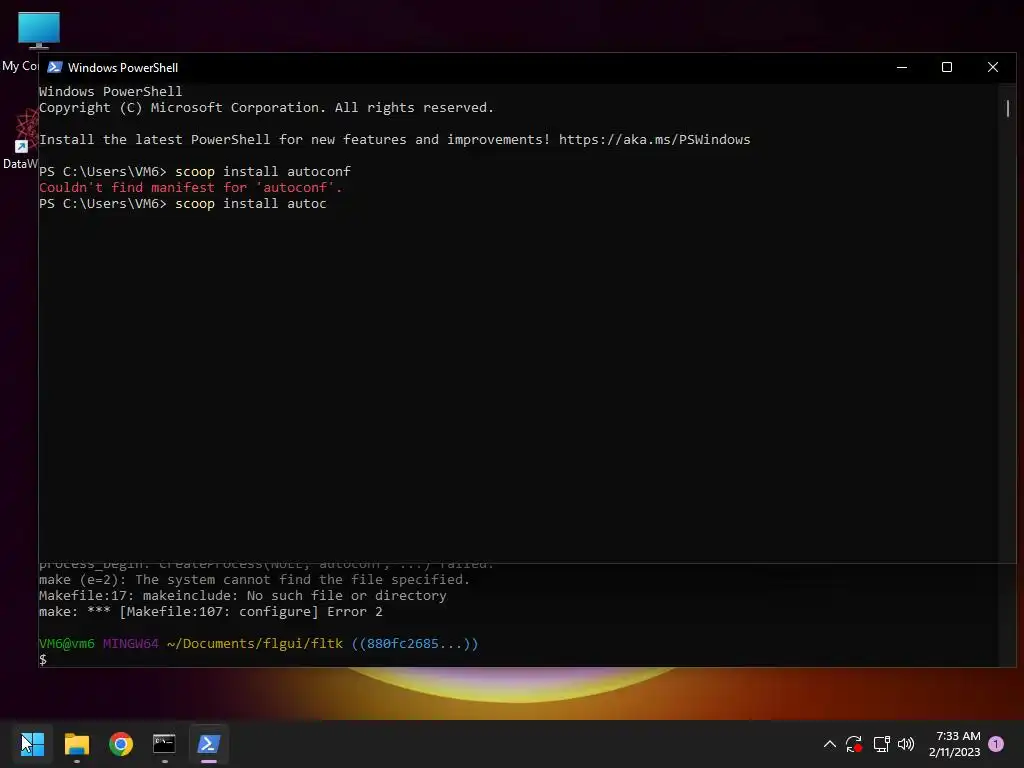Show hidden system tray icons
This screenshot has width=1024, height=768.
click(829, 744)
